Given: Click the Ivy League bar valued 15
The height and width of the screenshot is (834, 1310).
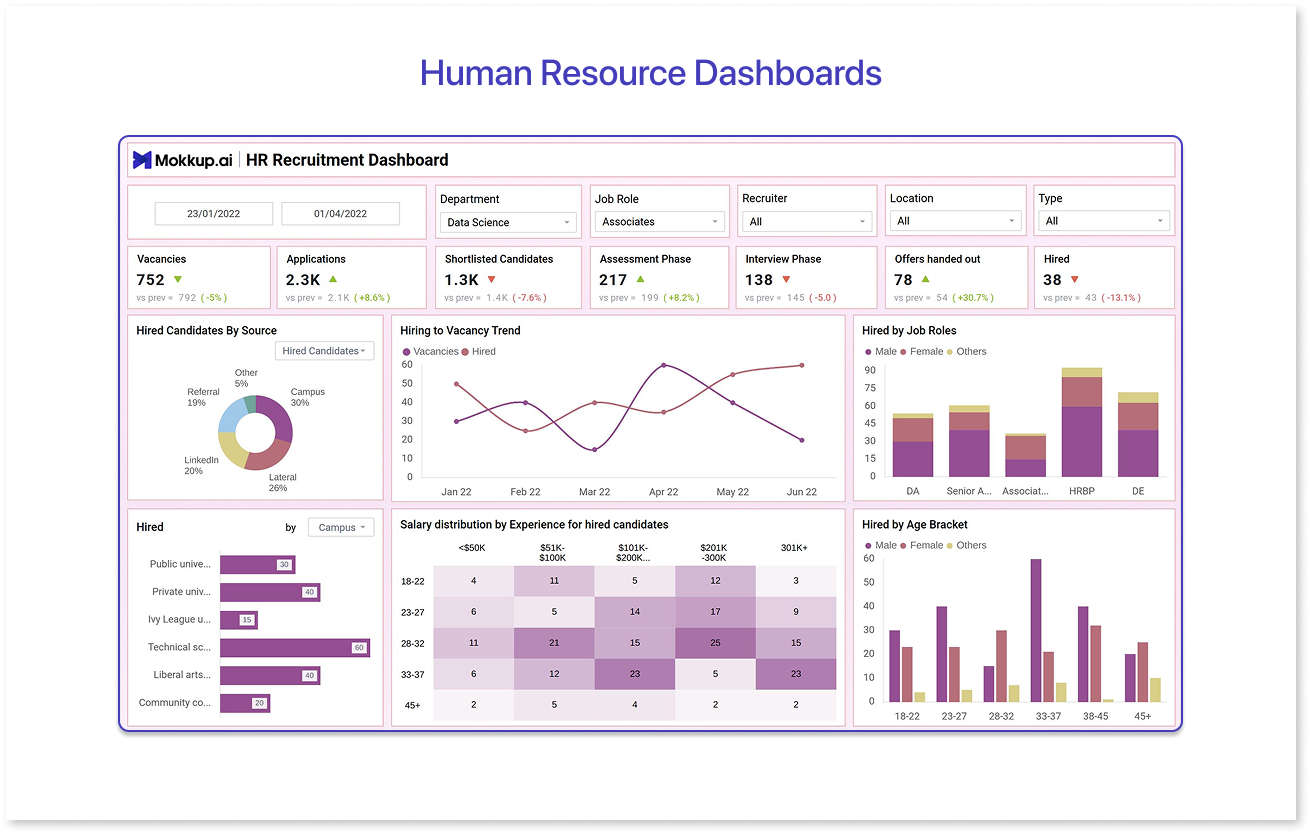Looking at the screenshot, I should (x=239, y=620).
